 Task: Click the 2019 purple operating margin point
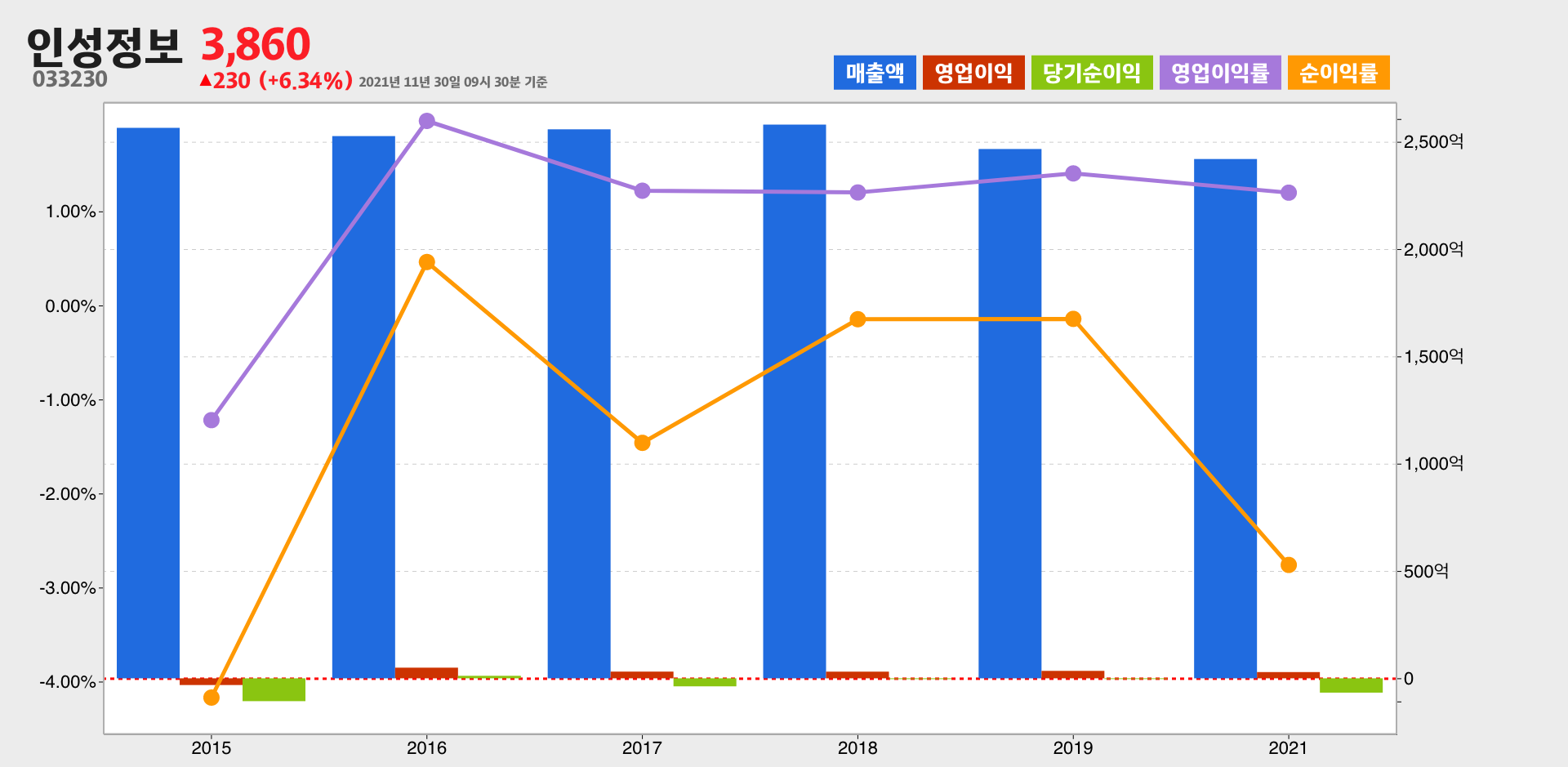click(1073, 173)
